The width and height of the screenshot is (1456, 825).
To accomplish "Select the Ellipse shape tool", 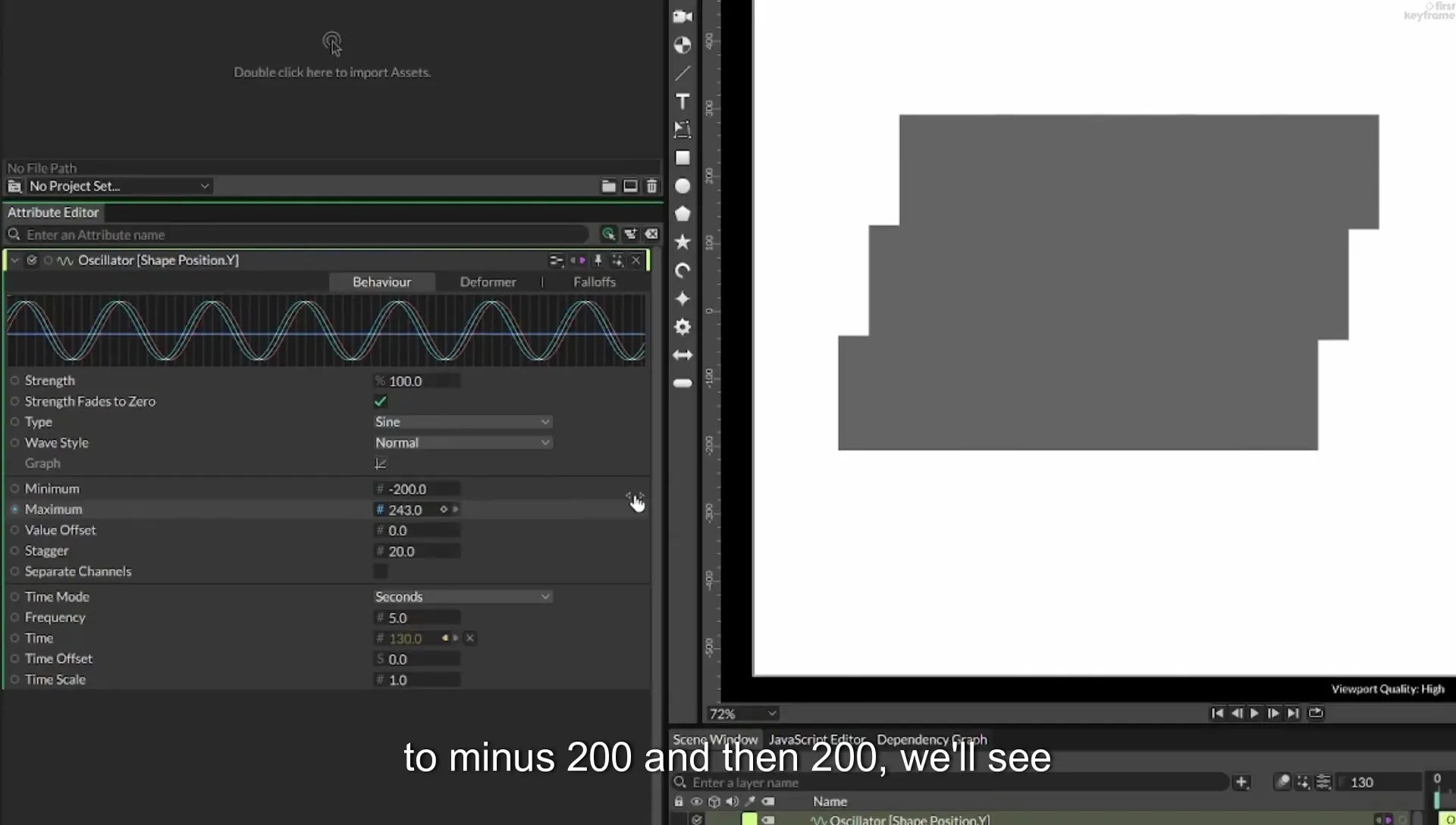I will [682, 186].
